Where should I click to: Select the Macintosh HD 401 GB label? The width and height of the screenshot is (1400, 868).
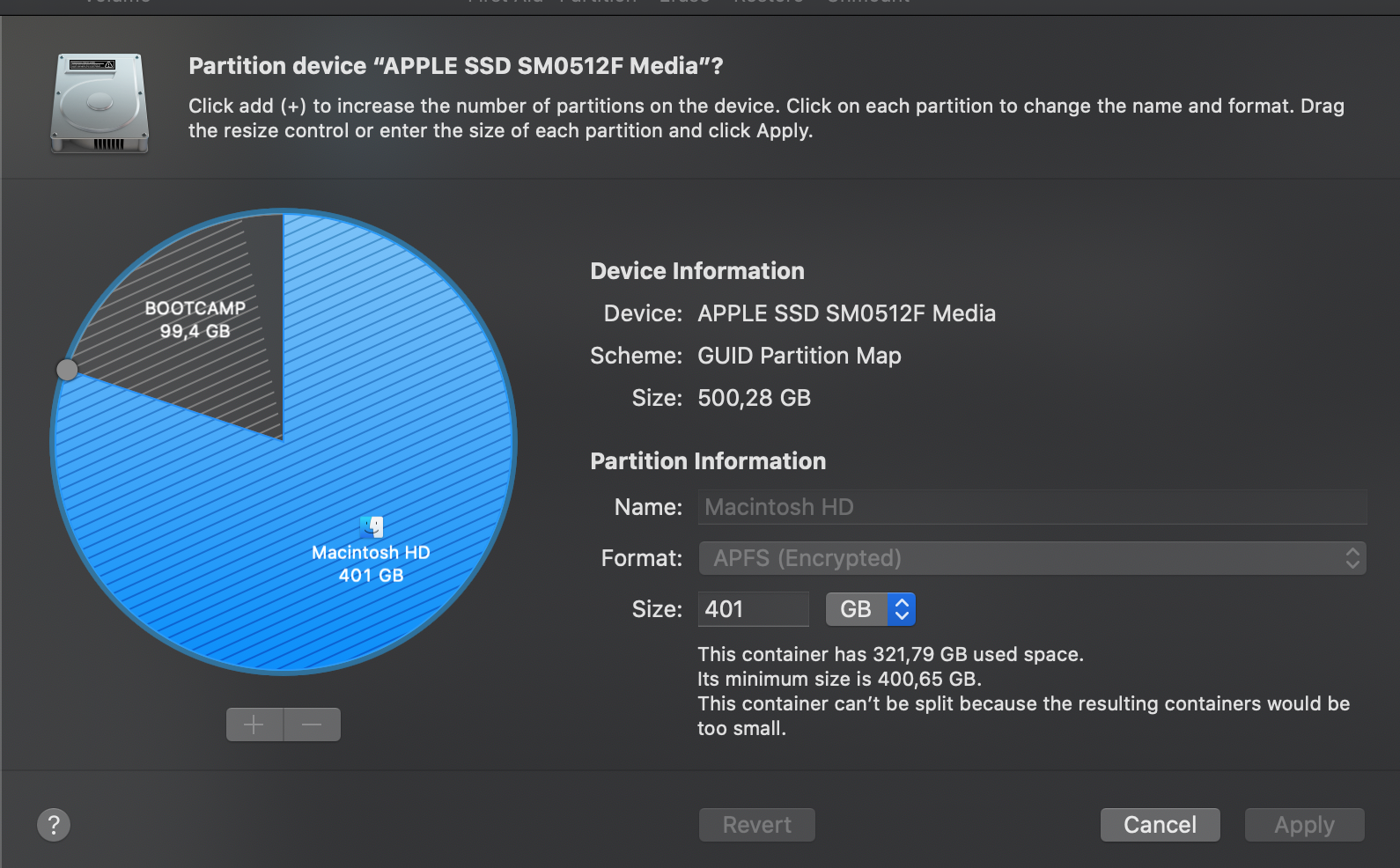(x=371, y=563)
